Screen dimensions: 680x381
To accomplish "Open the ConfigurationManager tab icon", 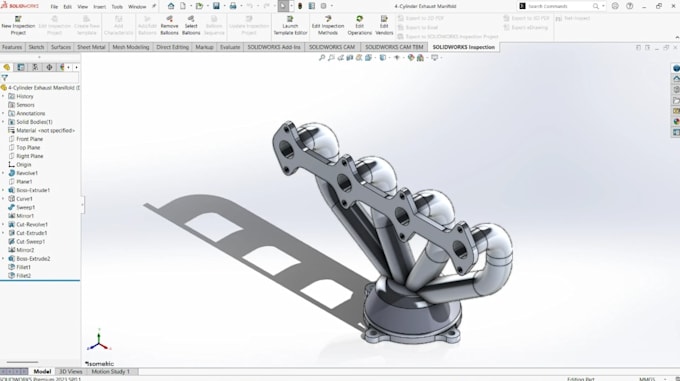I will tap(35, 67).
